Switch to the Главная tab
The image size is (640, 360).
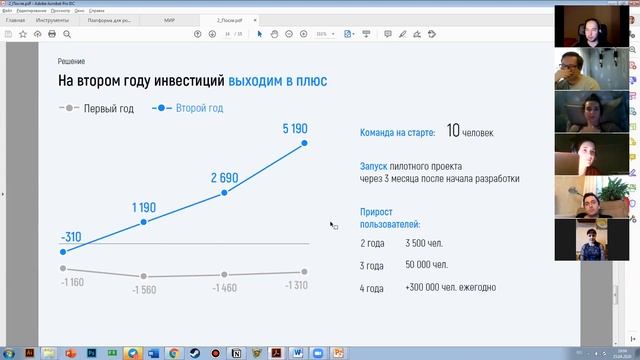[16, 20]
